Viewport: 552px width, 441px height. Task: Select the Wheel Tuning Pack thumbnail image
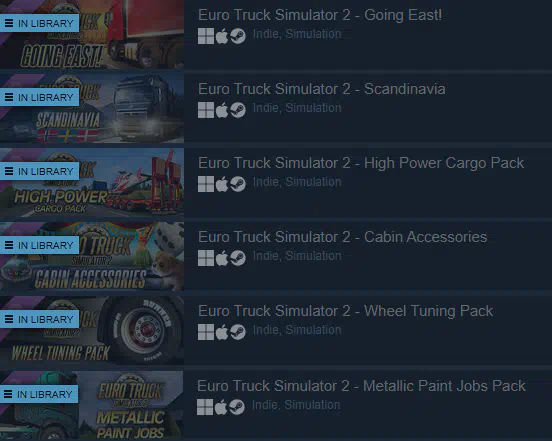coord(92,330)
